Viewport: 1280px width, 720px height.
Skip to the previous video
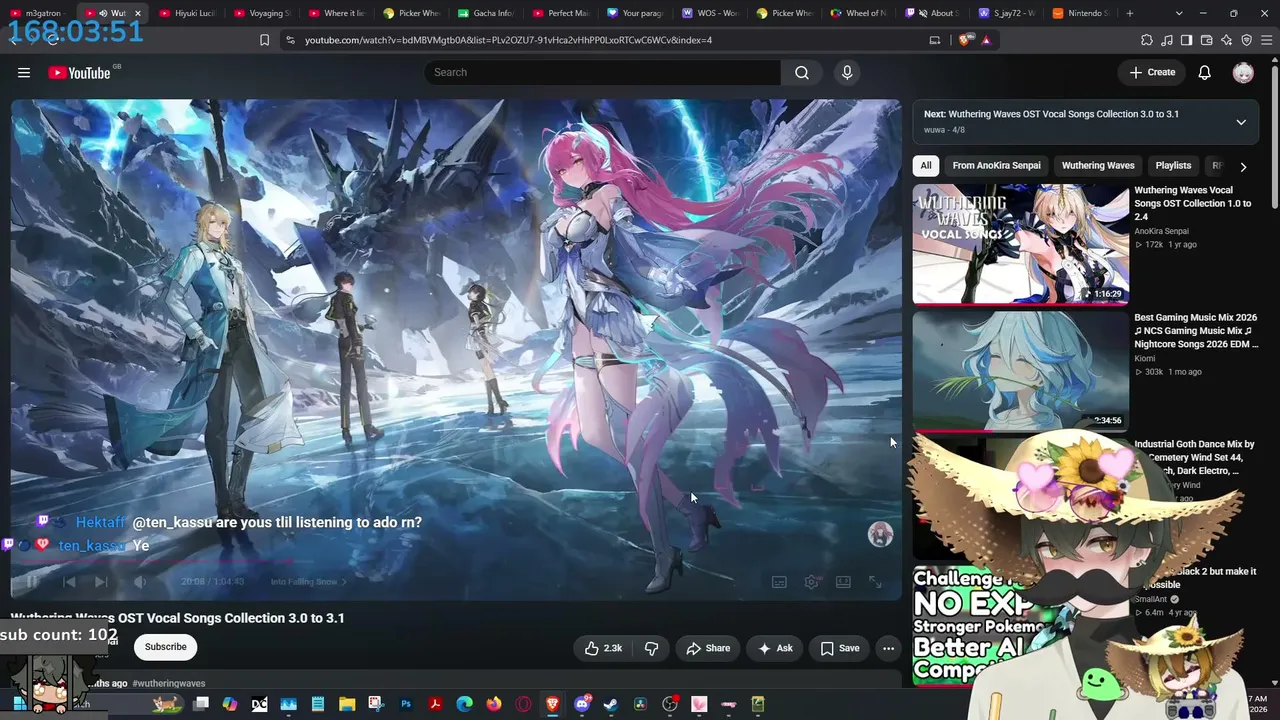[x=69, y=581]
